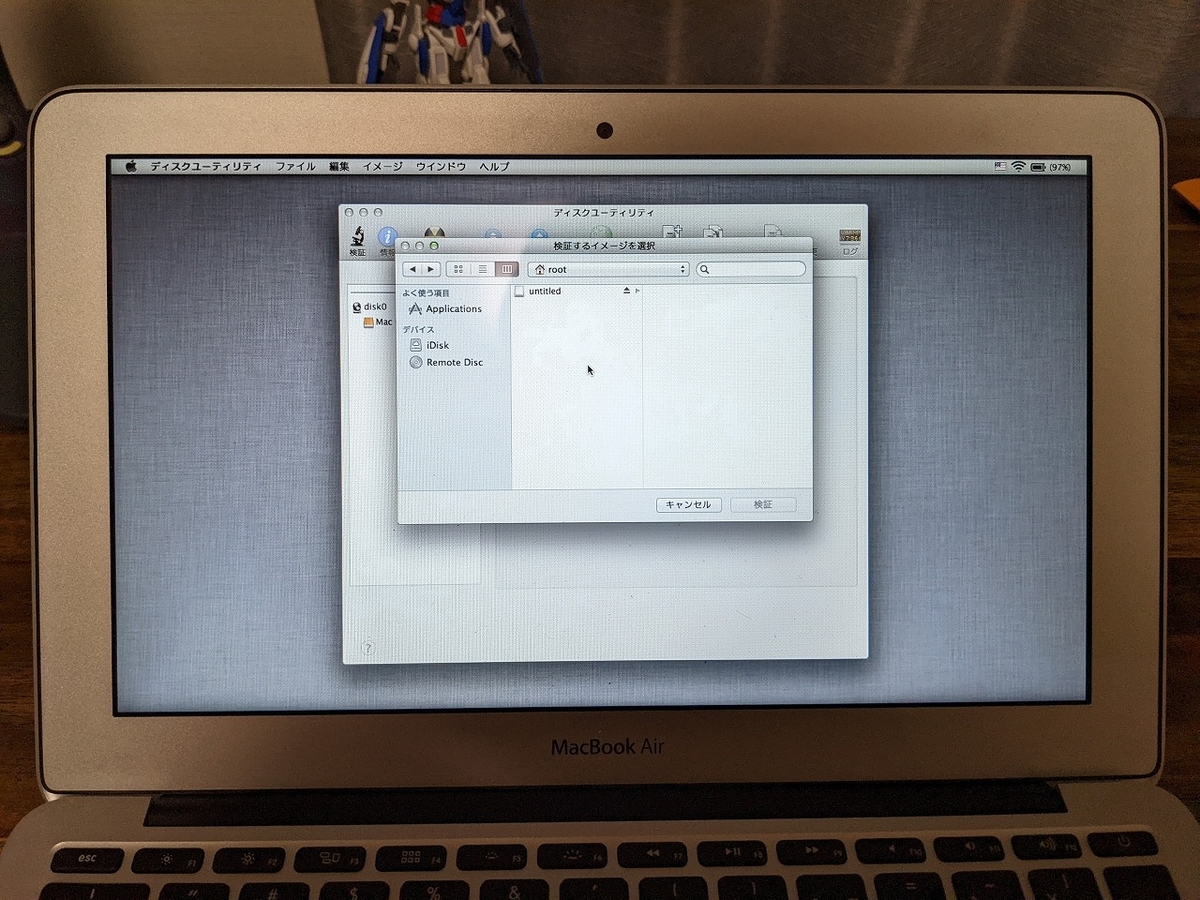The width and height of the screenshot is (1200, 900).
Task: Select the untitled volume in column list
Action: 577,291
